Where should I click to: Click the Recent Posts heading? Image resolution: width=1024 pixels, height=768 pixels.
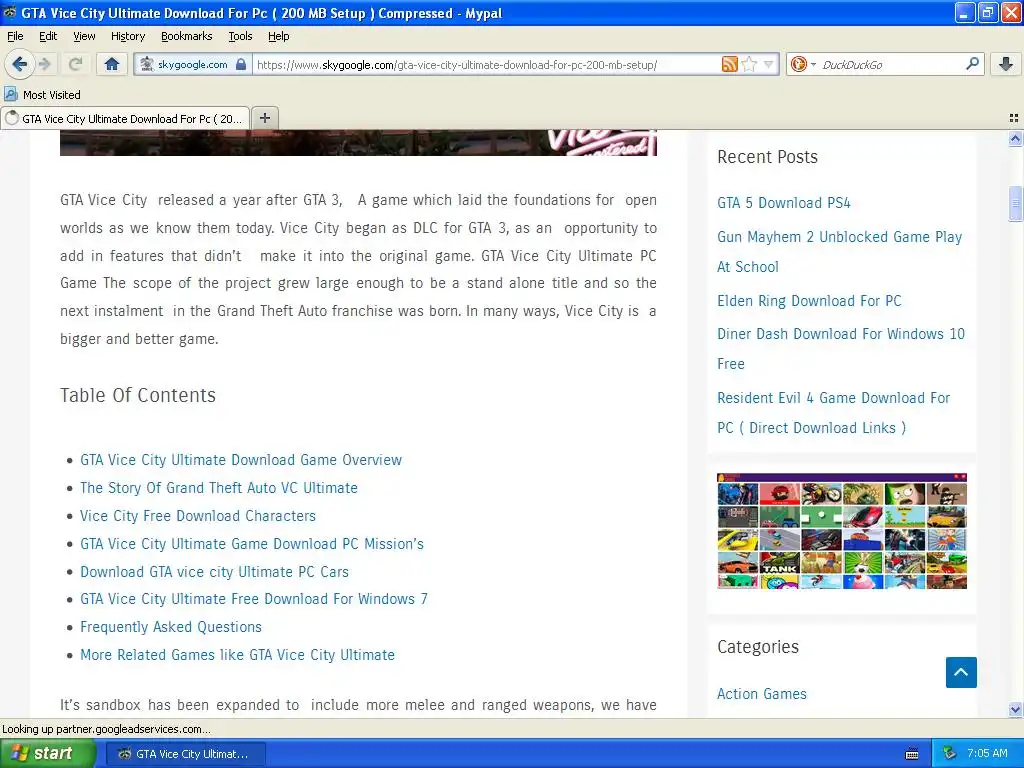pyautogui.click(x=767, y=157)
